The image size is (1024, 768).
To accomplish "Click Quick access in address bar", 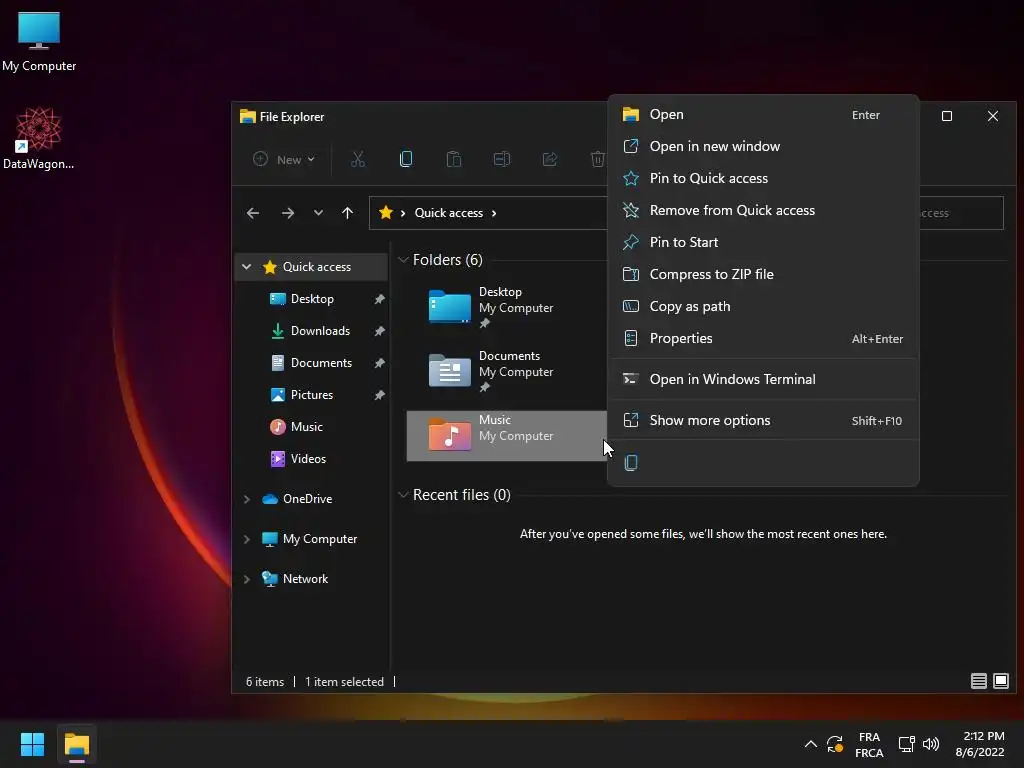I will click(x=449, y=213).
